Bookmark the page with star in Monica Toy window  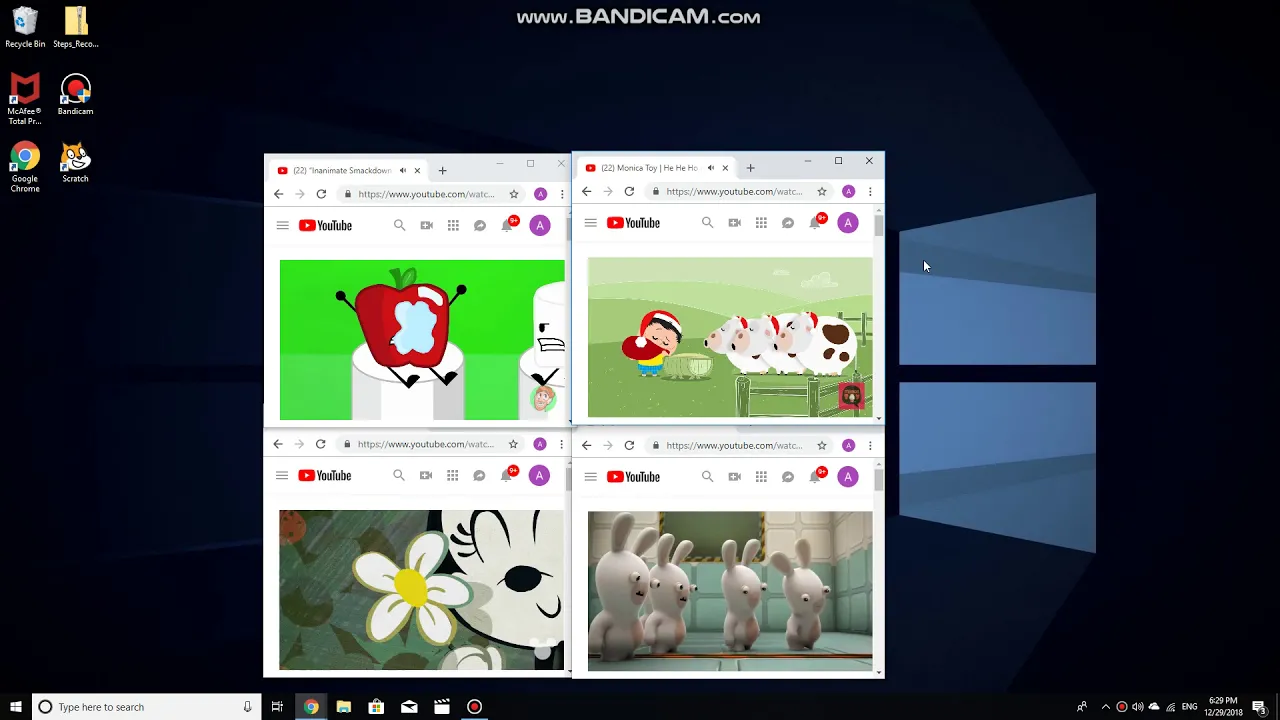coord(822,191)
